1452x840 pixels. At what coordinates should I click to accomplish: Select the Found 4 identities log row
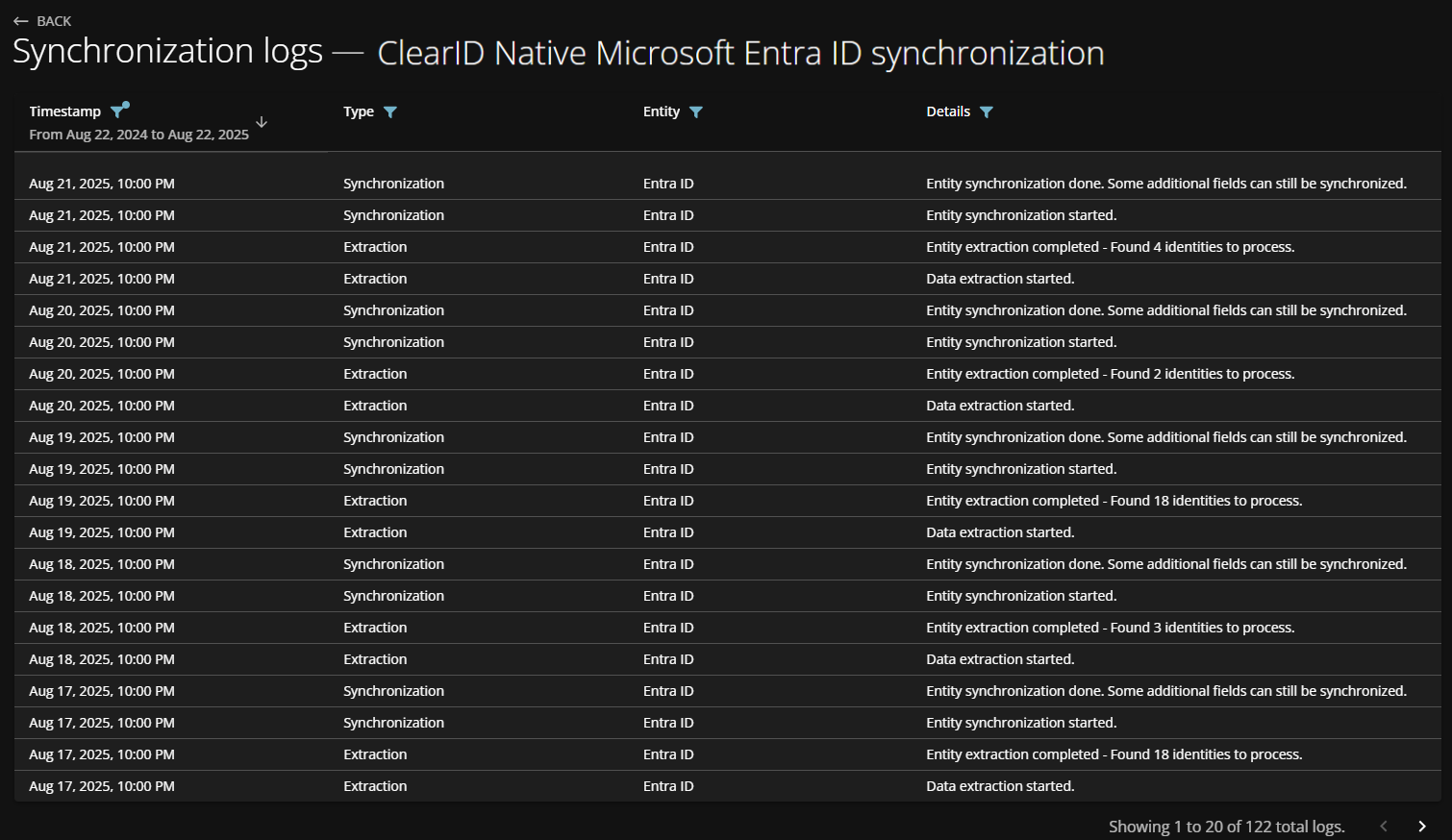tap(1110, 247)
